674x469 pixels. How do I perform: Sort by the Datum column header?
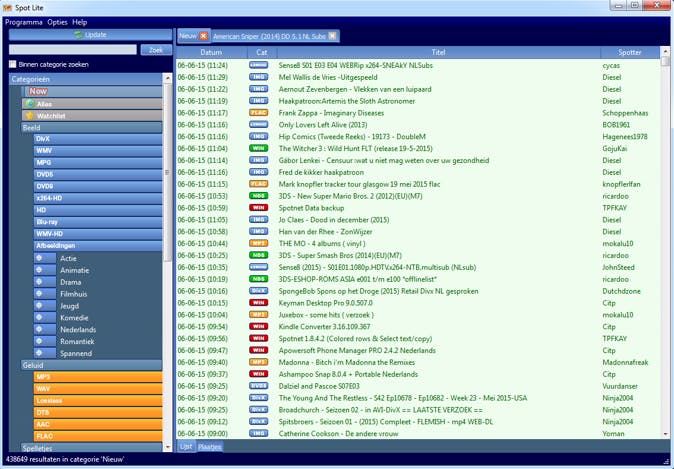211,52
